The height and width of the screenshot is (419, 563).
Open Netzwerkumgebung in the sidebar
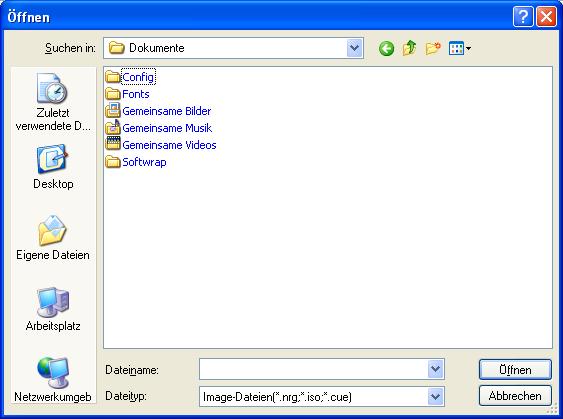tap(53, 380)
